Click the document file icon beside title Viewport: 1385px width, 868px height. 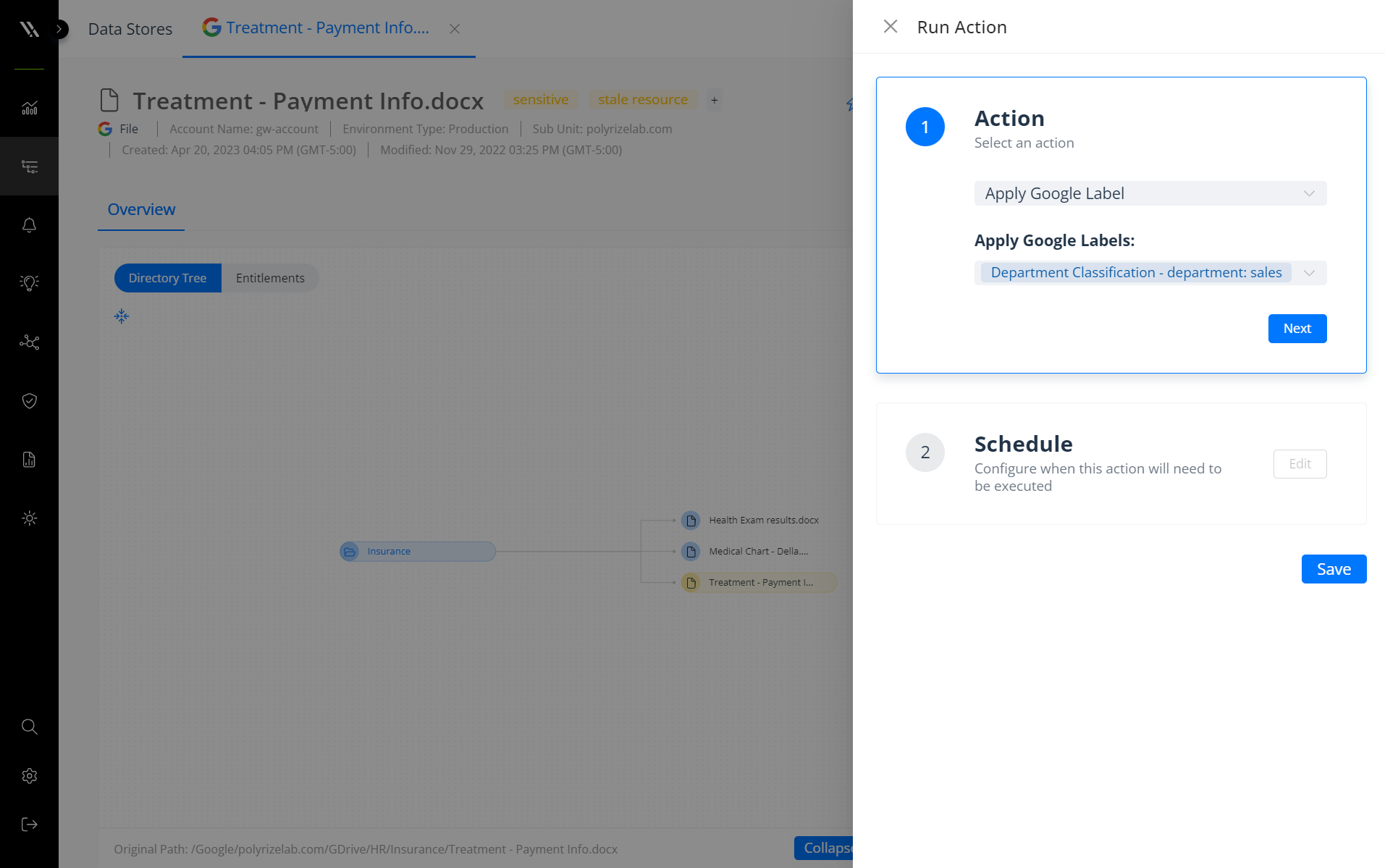pyautogui.click(x=109, y=101)
